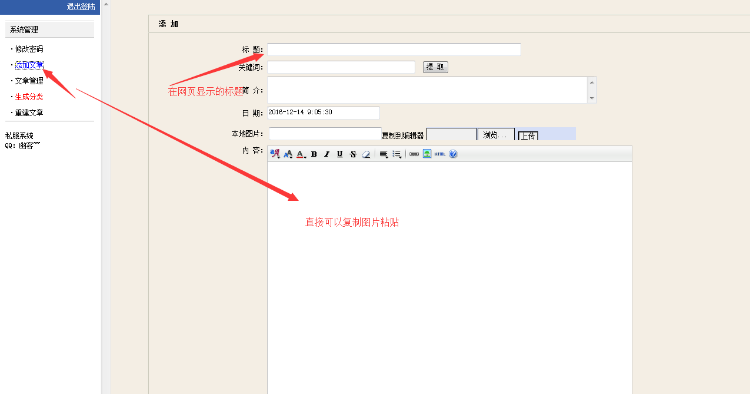Toggle bold formatting in the content editor
Screen dimensions: 750x394
pyautogui.click(x=314, y=154)
